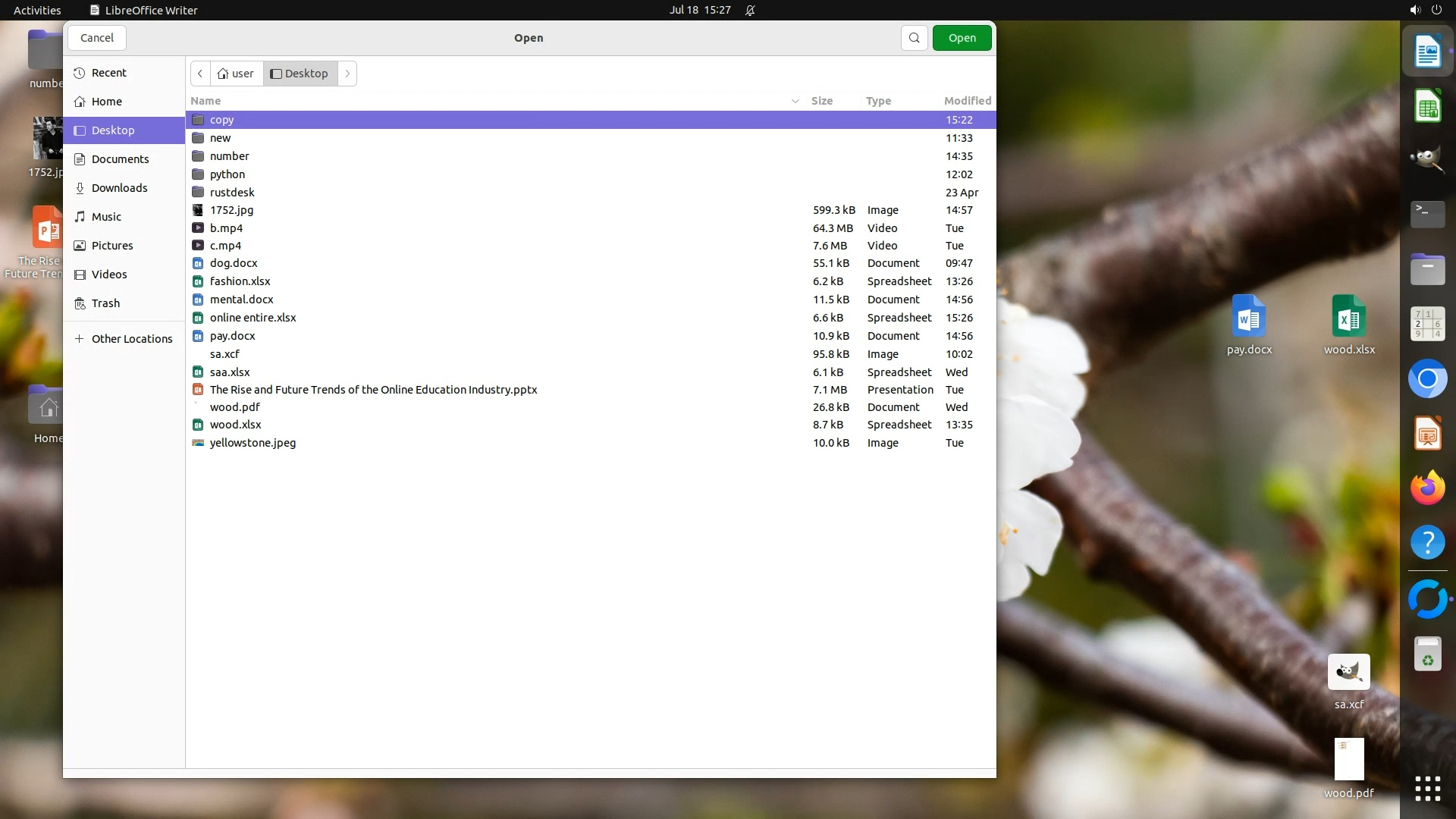Image resolution: width=1456 pixels, height=819 pixels.
Task: Select the yellowstone.jpeg image file
Action: click(x=253, y=443)
